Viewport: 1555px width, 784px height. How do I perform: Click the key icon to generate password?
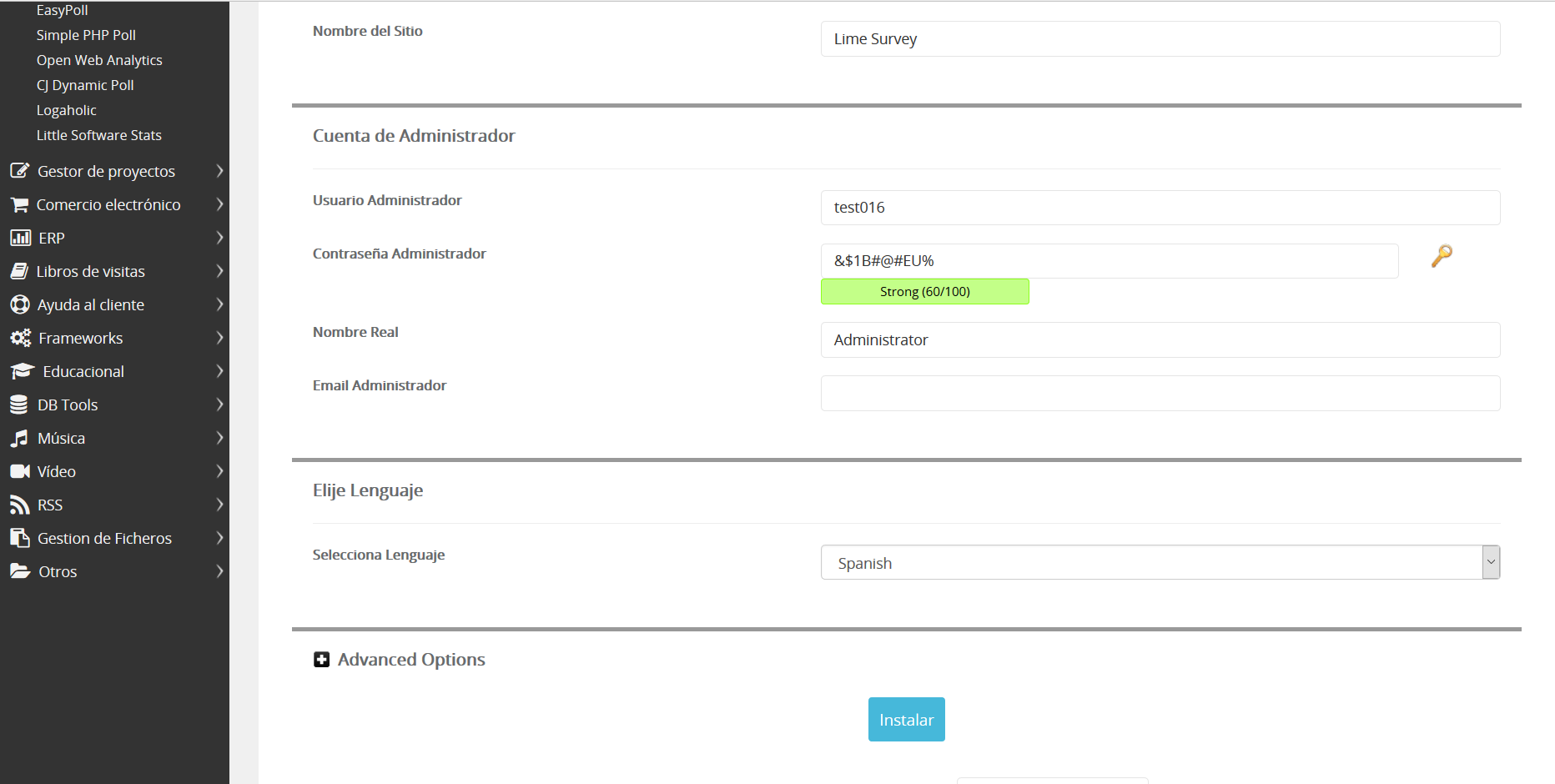point(1442,255)
